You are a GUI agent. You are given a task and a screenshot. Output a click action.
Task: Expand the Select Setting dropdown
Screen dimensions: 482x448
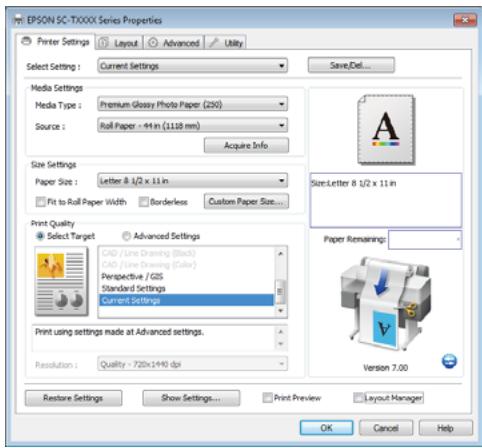pos(193,66)
